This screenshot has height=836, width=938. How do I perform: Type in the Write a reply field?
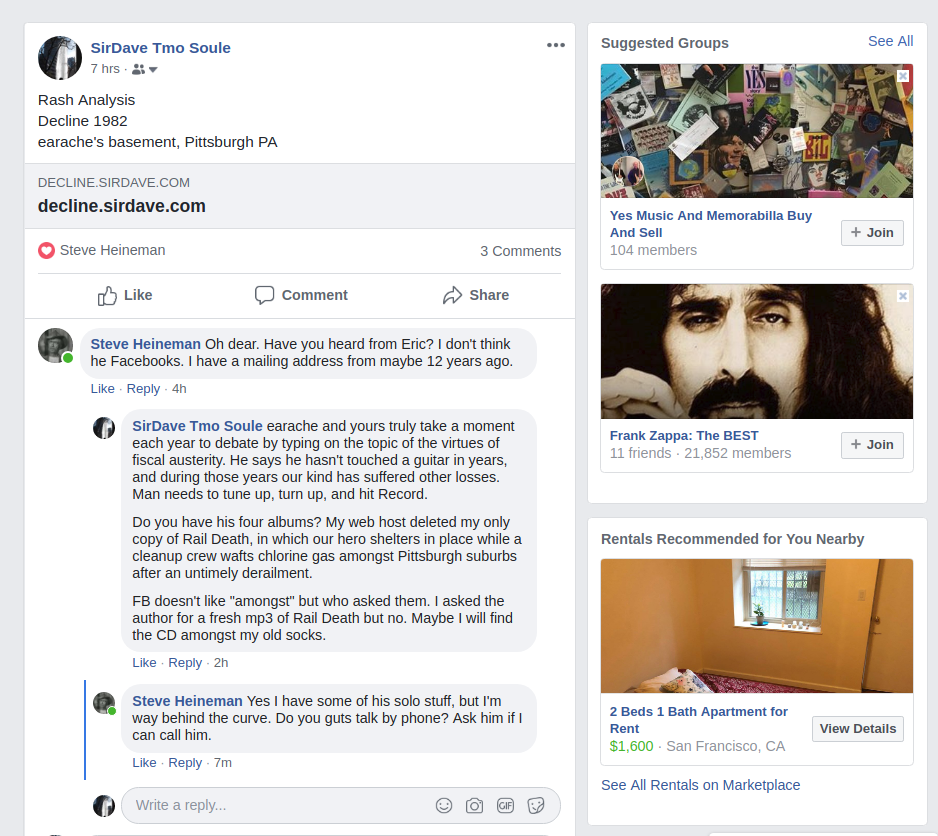tap(280, 805)
